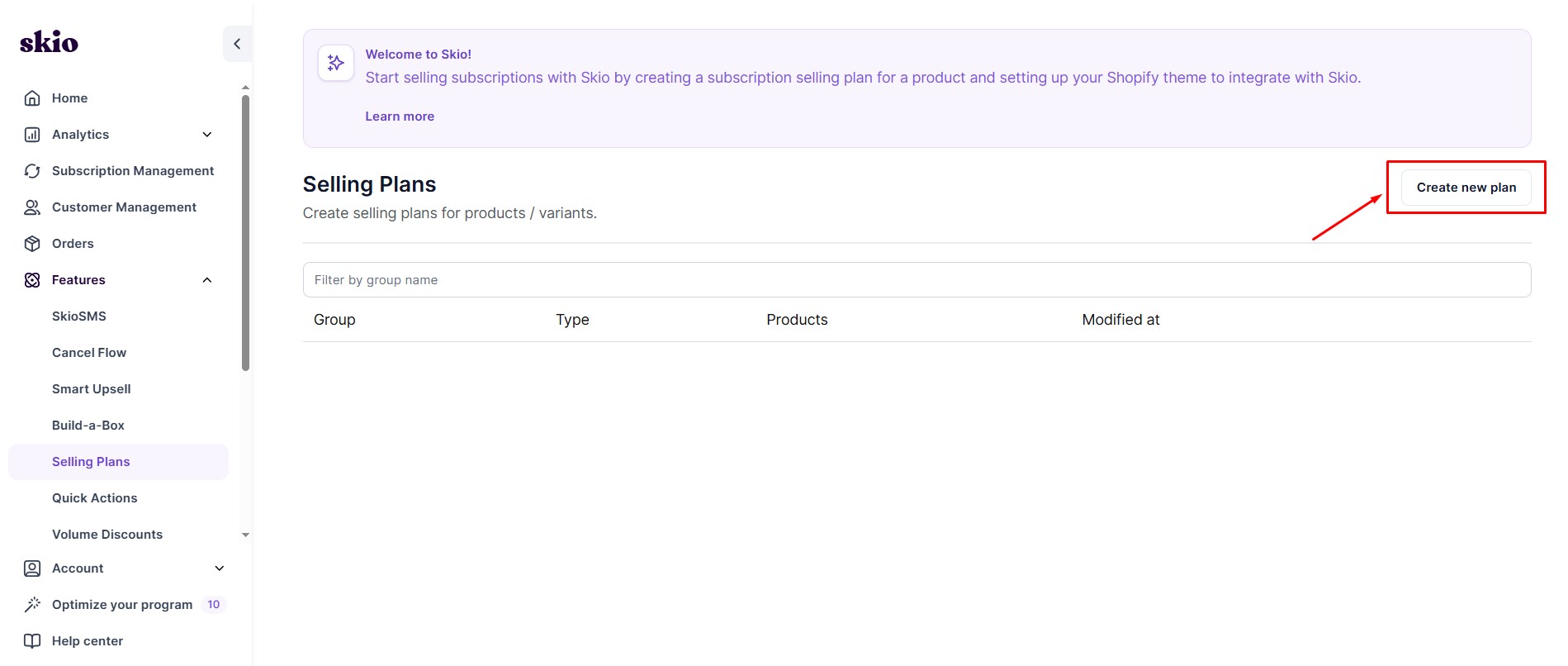Screen dimensions: 1568x666
Task: Click the Customer Management people icon
Action: (x=32, y=207)
